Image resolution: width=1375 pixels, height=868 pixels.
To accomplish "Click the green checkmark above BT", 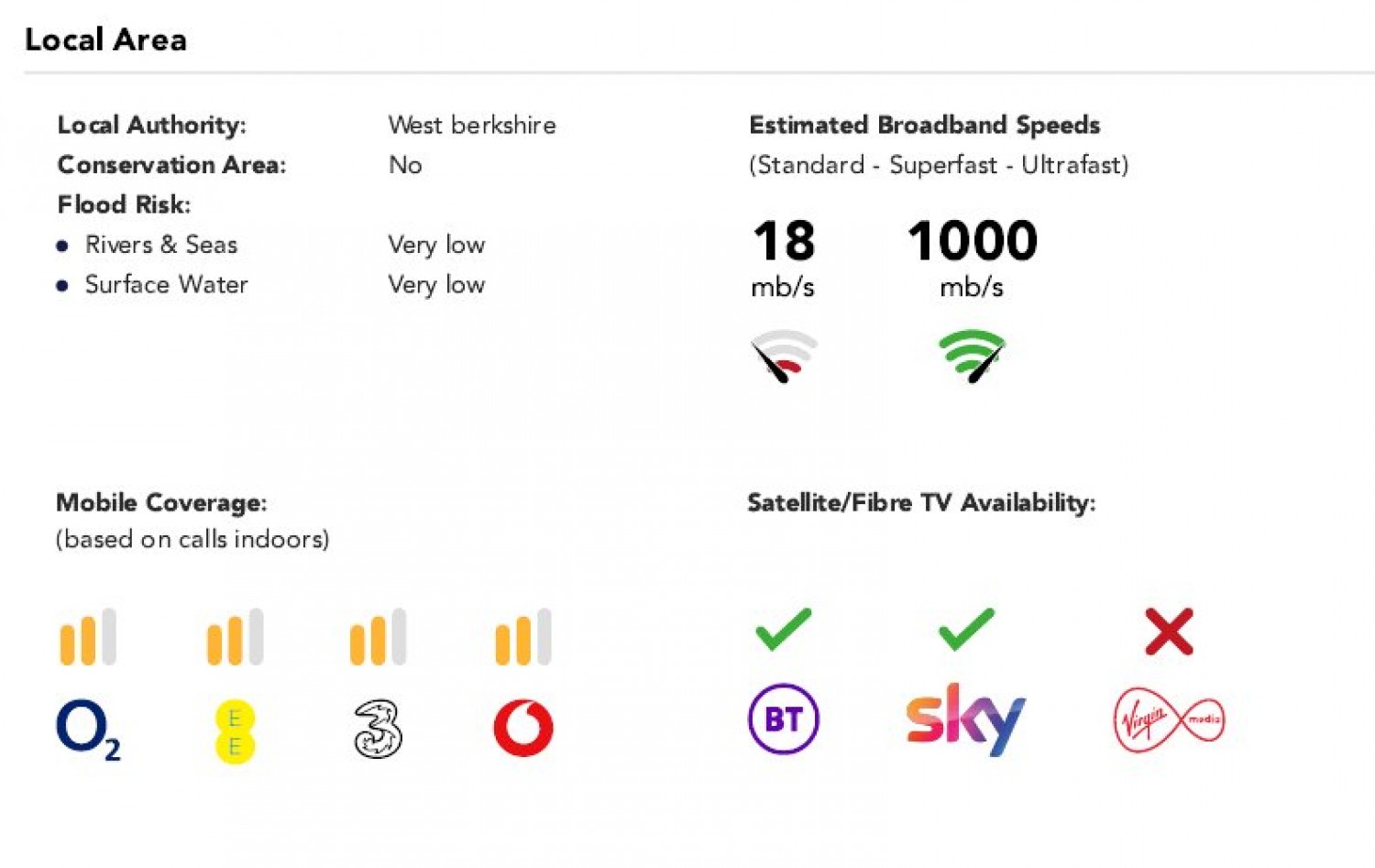I will click(784, 630).
